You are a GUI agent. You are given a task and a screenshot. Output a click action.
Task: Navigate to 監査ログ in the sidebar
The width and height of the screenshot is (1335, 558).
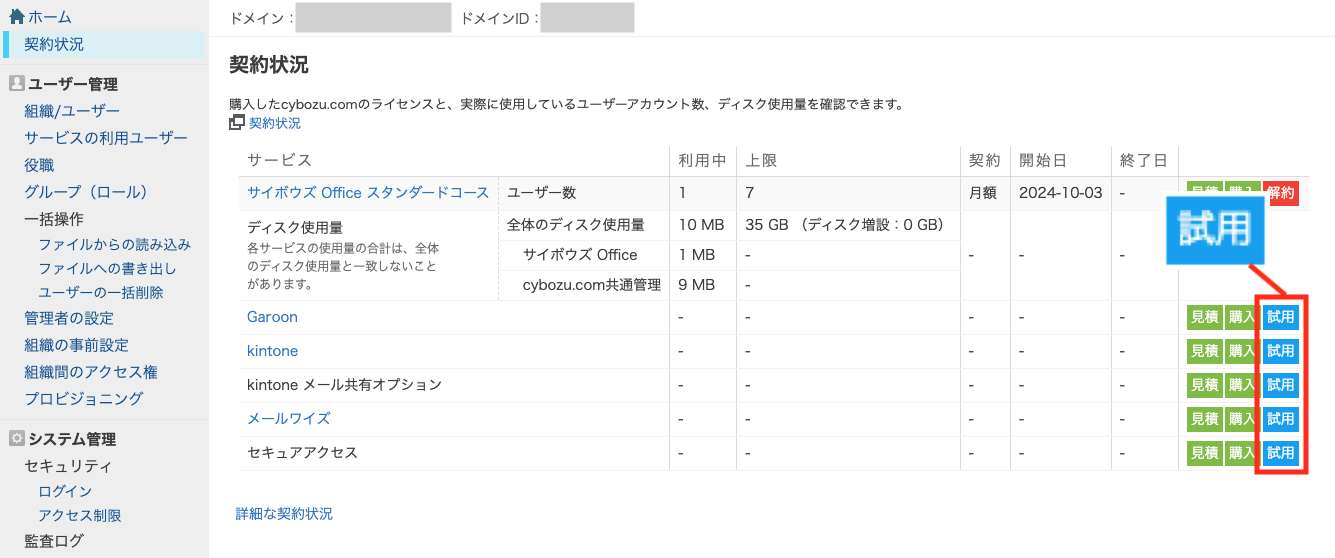(x=54, y=541)
